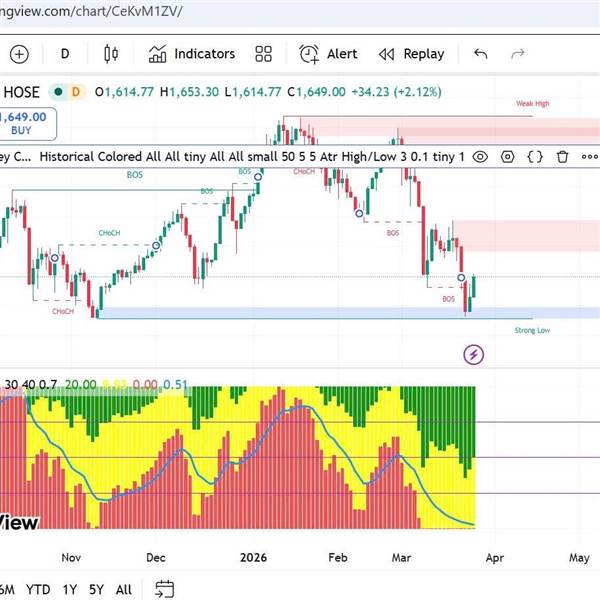The width and height of the screenshot is (600, 600).
Task: Redo the chart action
Action: (x=517, y=54)
